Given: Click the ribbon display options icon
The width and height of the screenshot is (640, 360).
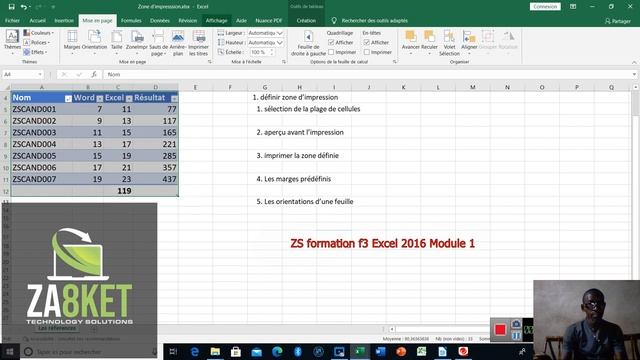Looking at the screenshot, I should pyautogui.click(x=573, y=7).
